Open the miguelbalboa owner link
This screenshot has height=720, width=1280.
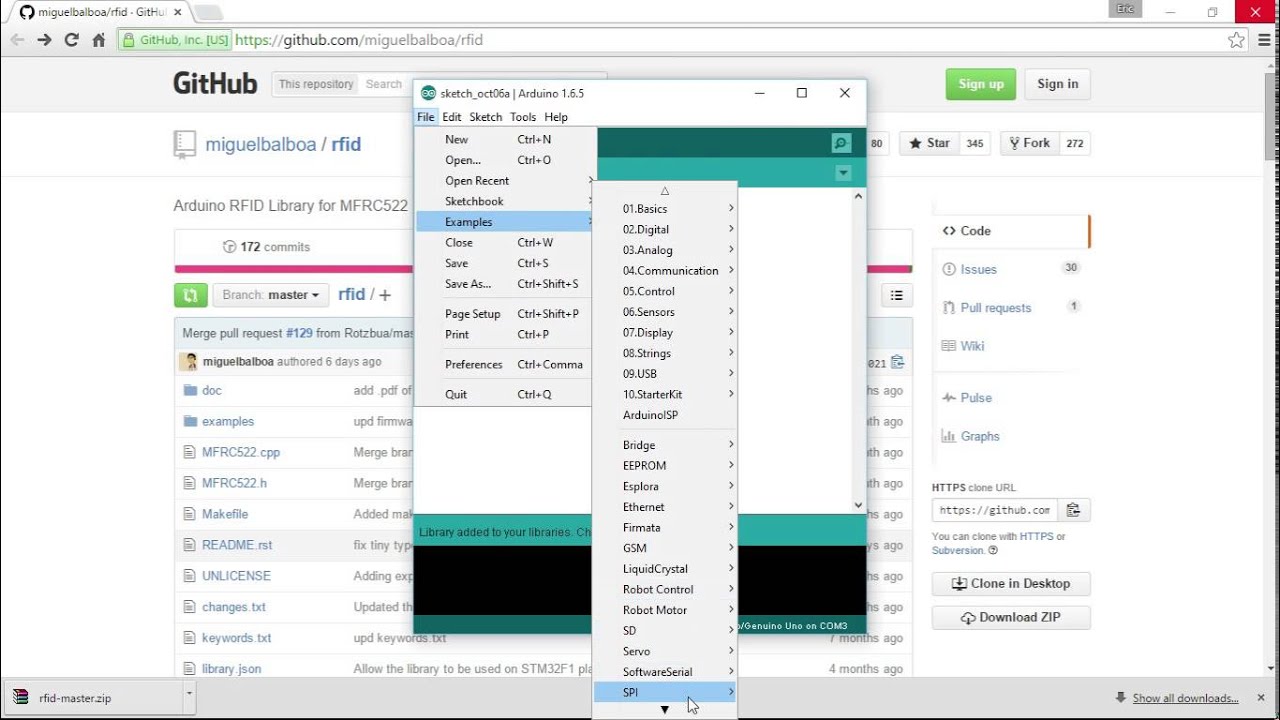(x=261, y=144)
